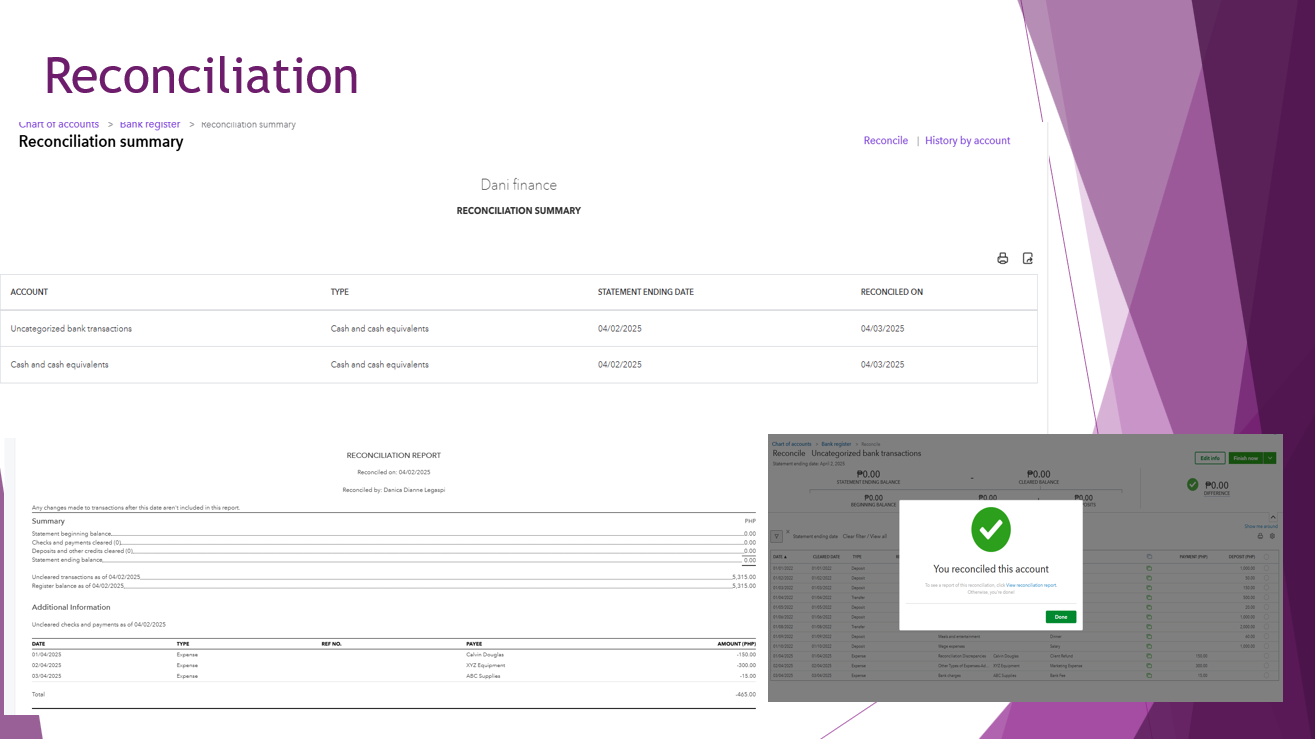Viewport: 1315px width, 739px height.
Task: Select the circle for the 01/02/2022 deposit of 50.00
Action: tap(1268, 578)
